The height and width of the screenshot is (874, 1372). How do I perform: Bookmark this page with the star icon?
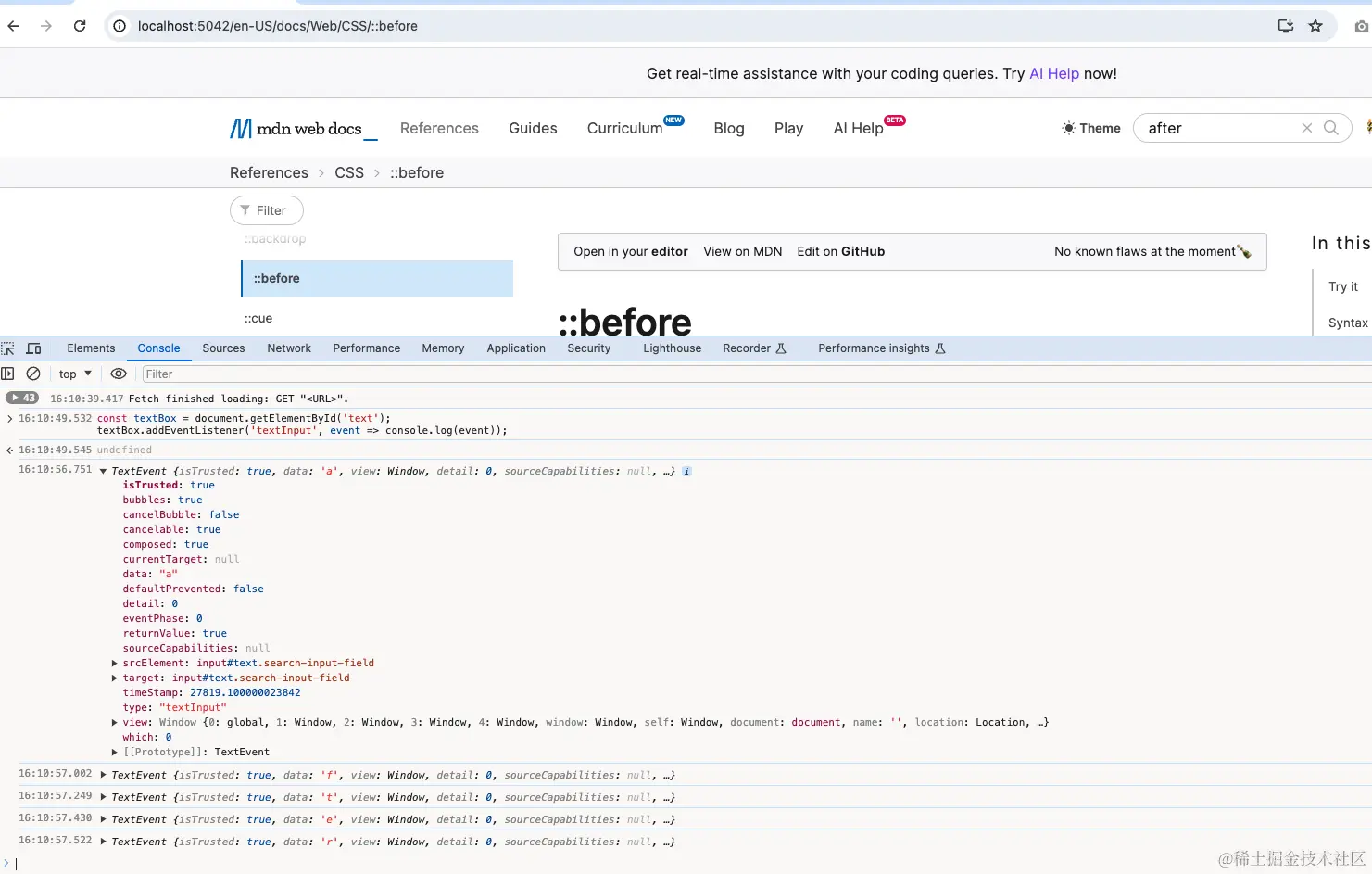[1315, 26]
